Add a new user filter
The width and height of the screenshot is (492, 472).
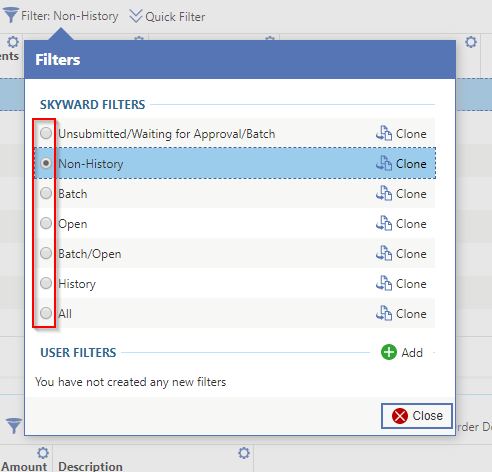[x=402, y=352]
